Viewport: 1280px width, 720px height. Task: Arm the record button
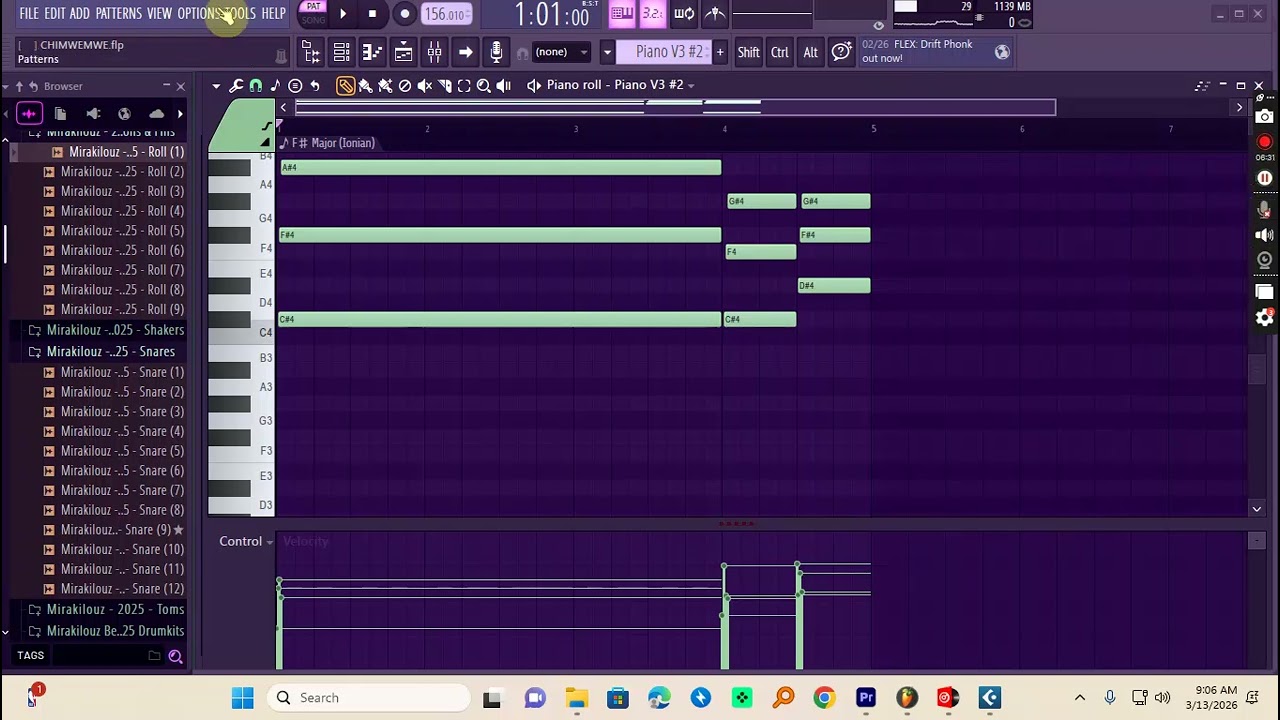point(404,14)
